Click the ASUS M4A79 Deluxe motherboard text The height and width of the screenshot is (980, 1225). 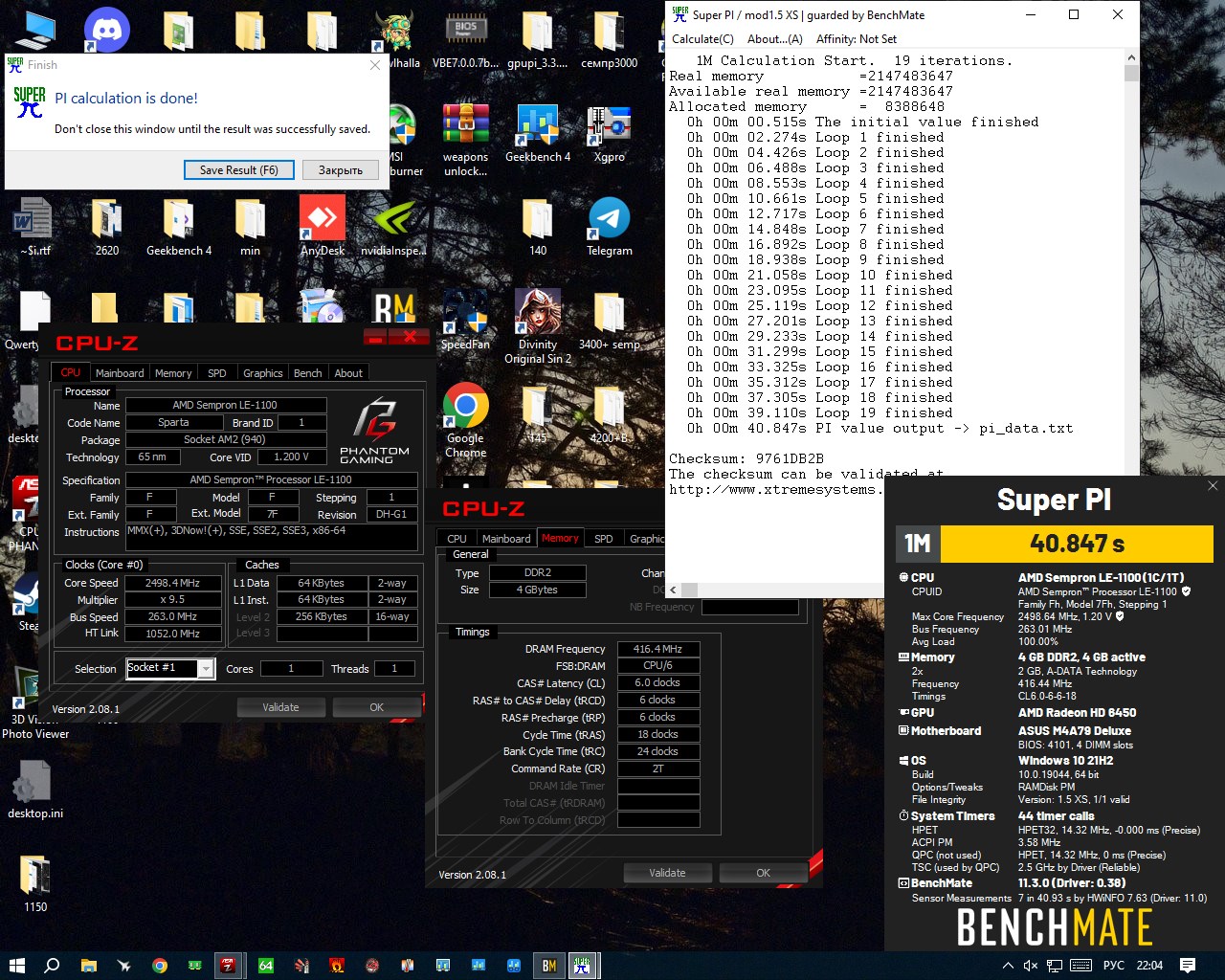[x=1075, y=731]
